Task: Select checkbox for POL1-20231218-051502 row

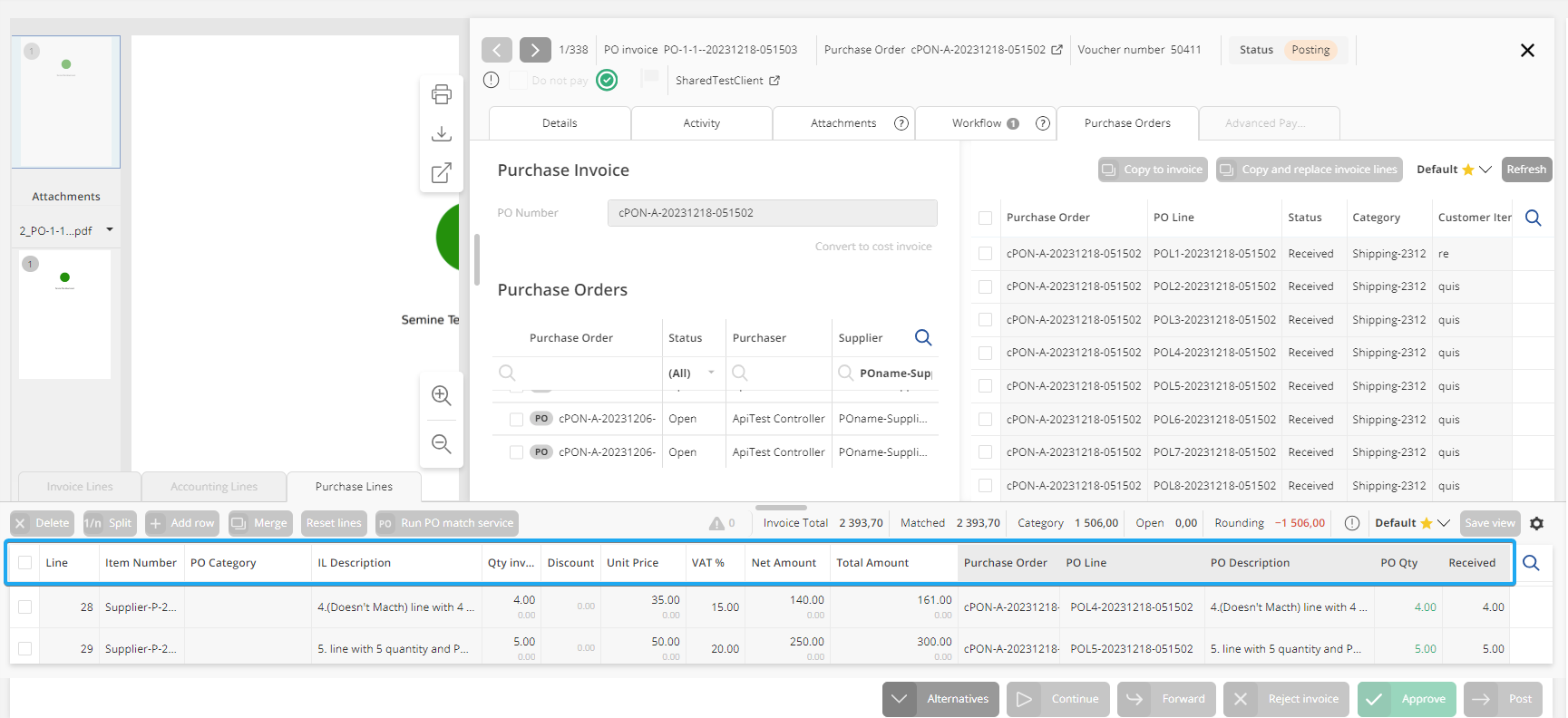Action: point(985,254)
